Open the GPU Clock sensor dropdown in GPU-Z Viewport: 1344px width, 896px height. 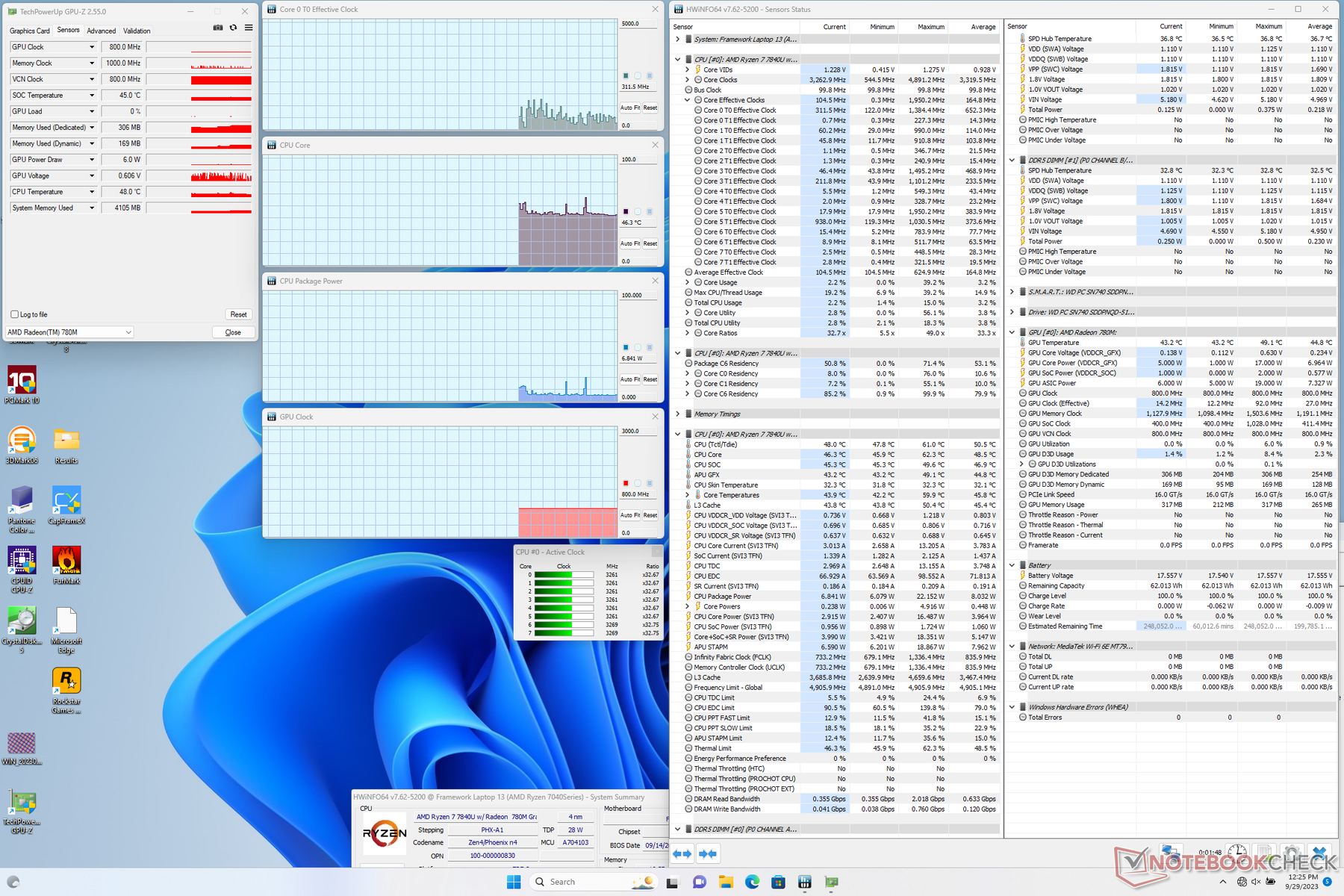point(92,47)
